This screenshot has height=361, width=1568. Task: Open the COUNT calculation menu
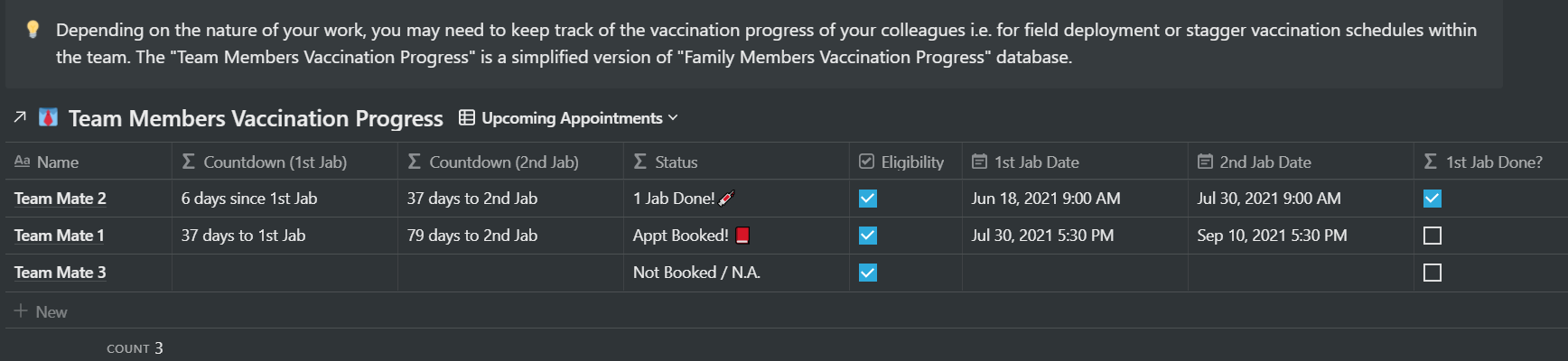coord(135,347)
